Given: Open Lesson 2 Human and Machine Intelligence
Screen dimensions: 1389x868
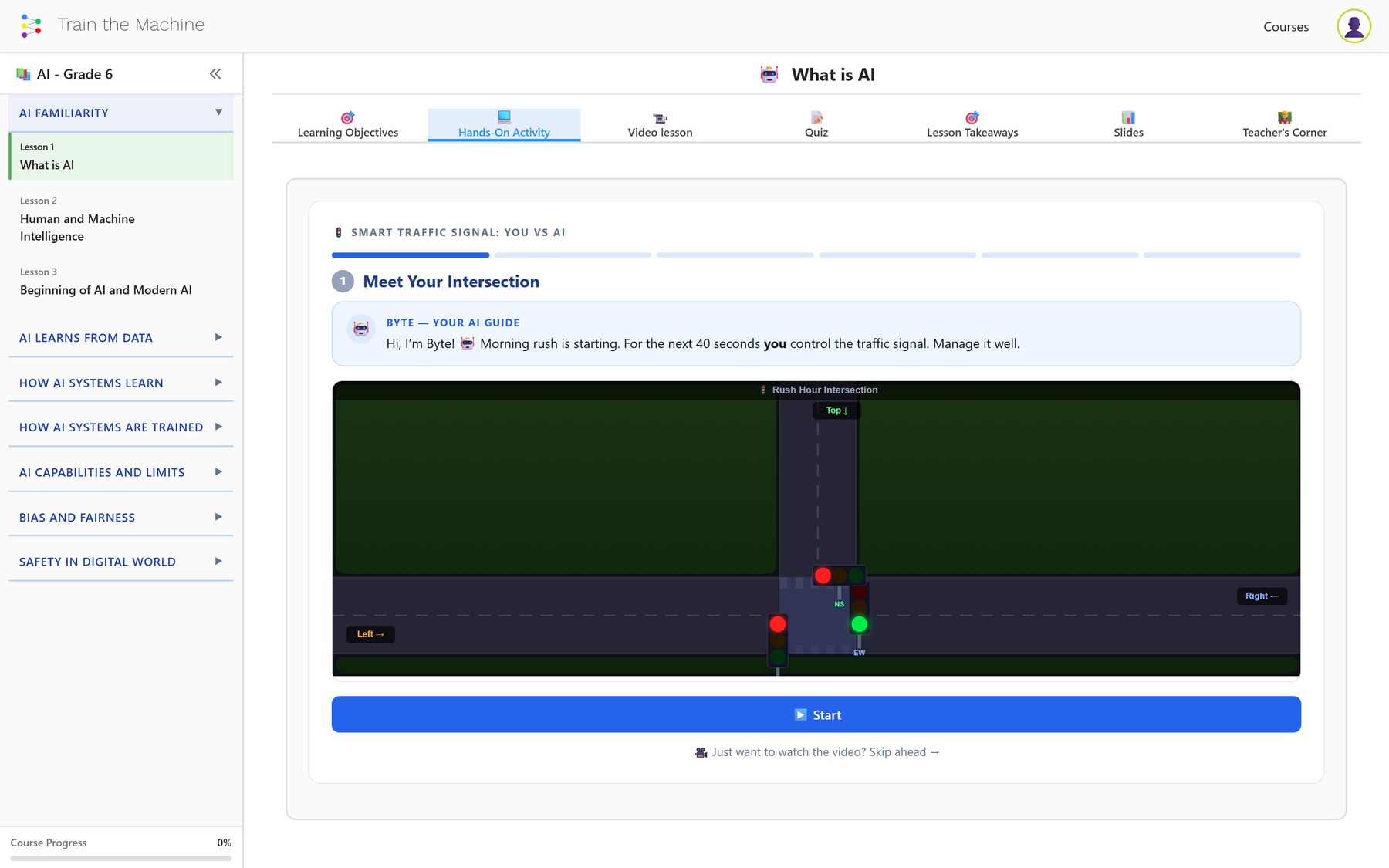Looking at the screenshot, I should (121, 219).
